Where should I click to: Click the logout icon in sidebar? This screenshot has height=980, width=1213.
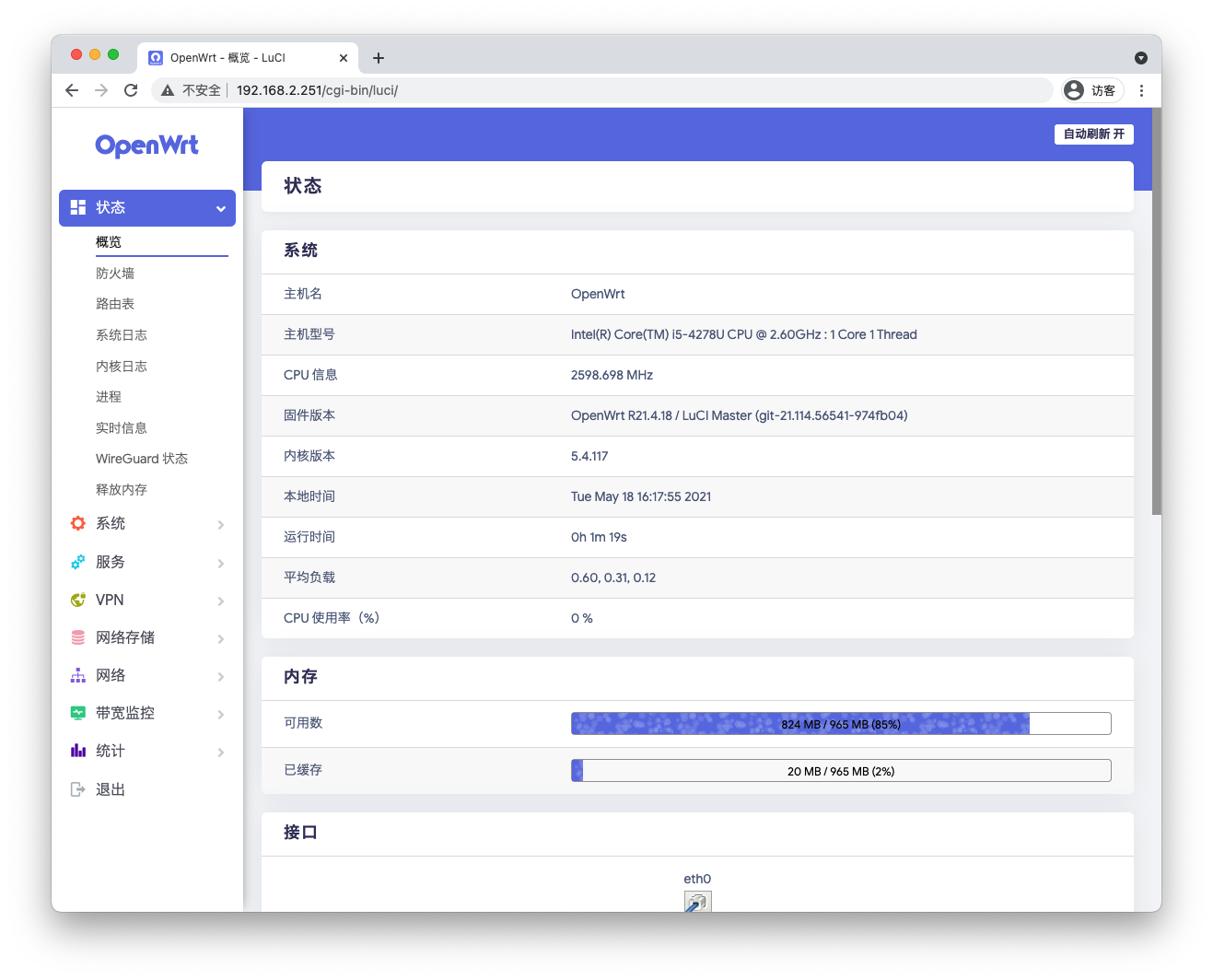(78, 789)
